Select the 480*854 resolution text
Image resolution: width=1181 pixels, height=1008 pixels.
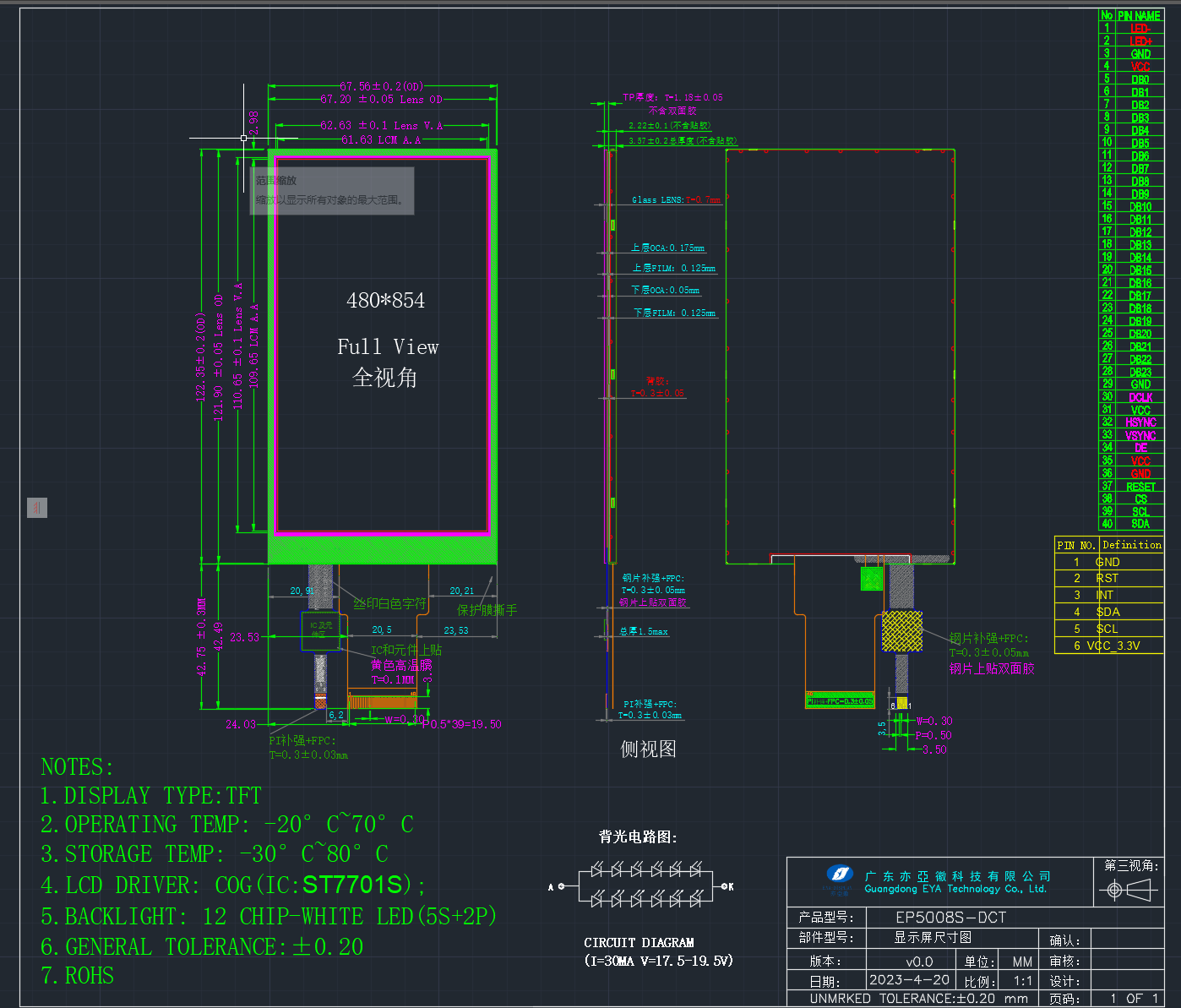pos(385,300)
